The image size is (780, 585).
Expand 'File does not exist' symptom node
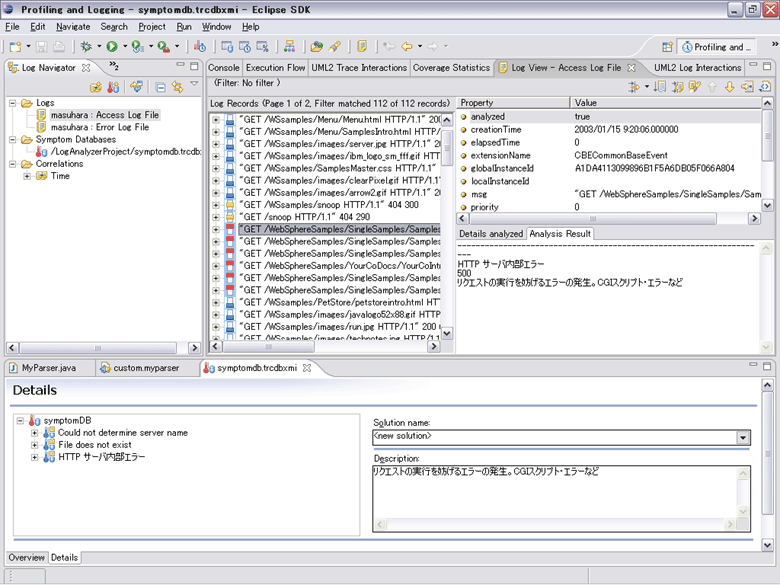click(34, 445)
